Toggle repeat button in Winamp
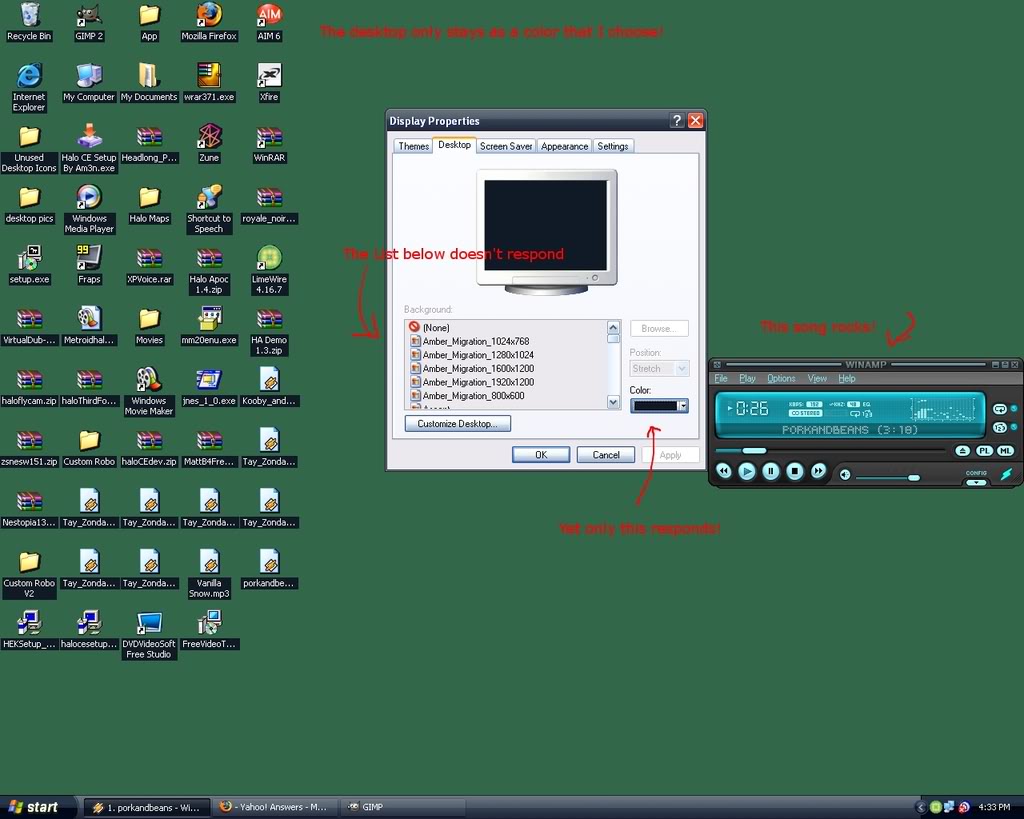1024x819 pixels. 999,410
